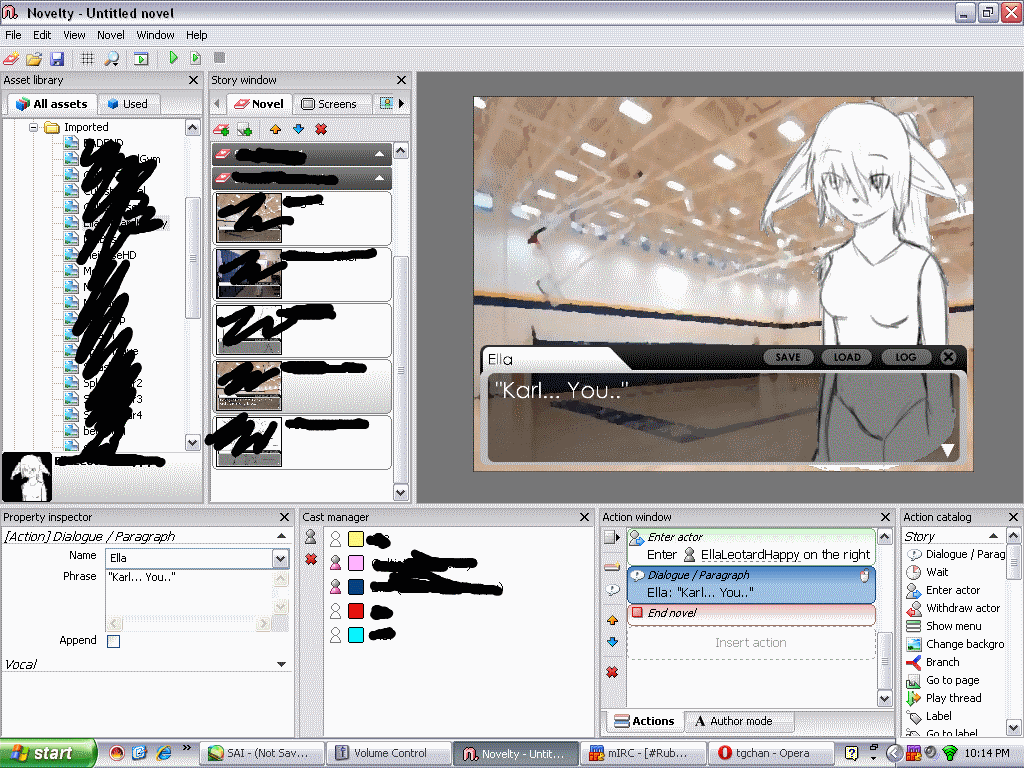
Task: Click the Insert action placeholder area
Action: [x=750, y=643]
